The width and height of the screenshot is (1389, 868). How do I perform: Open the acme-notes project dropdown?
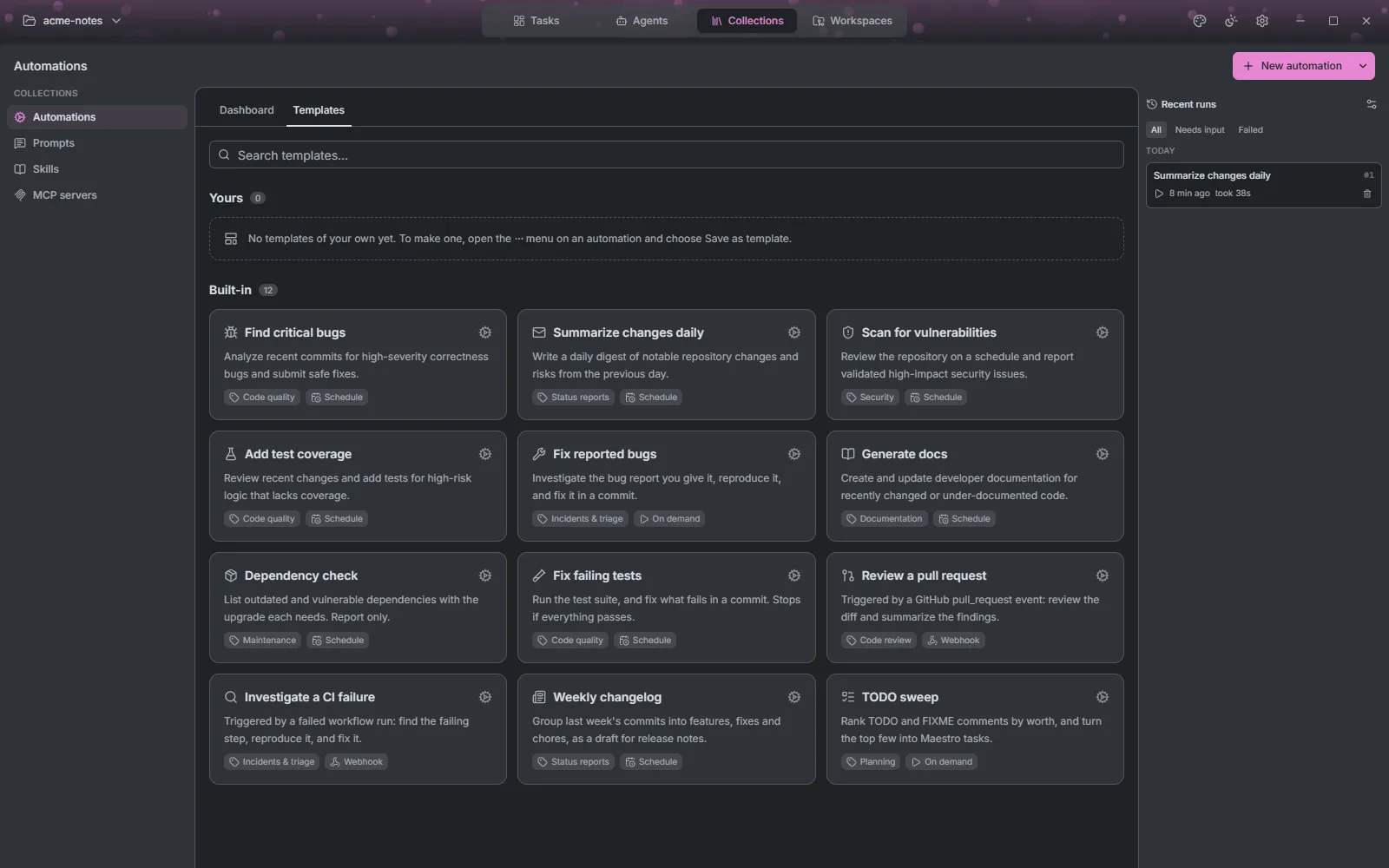pos(72,21)
